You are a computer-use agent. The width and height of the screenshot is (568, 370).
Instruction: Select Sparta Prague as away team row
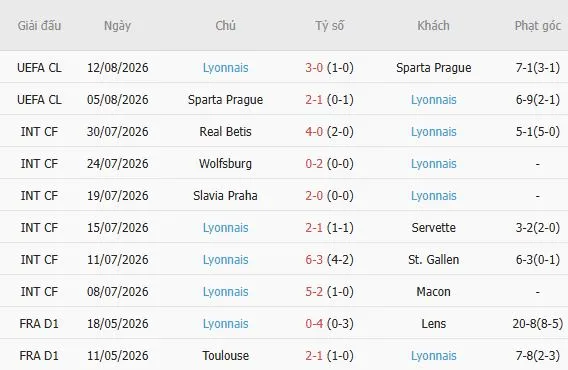coord(434,68)
